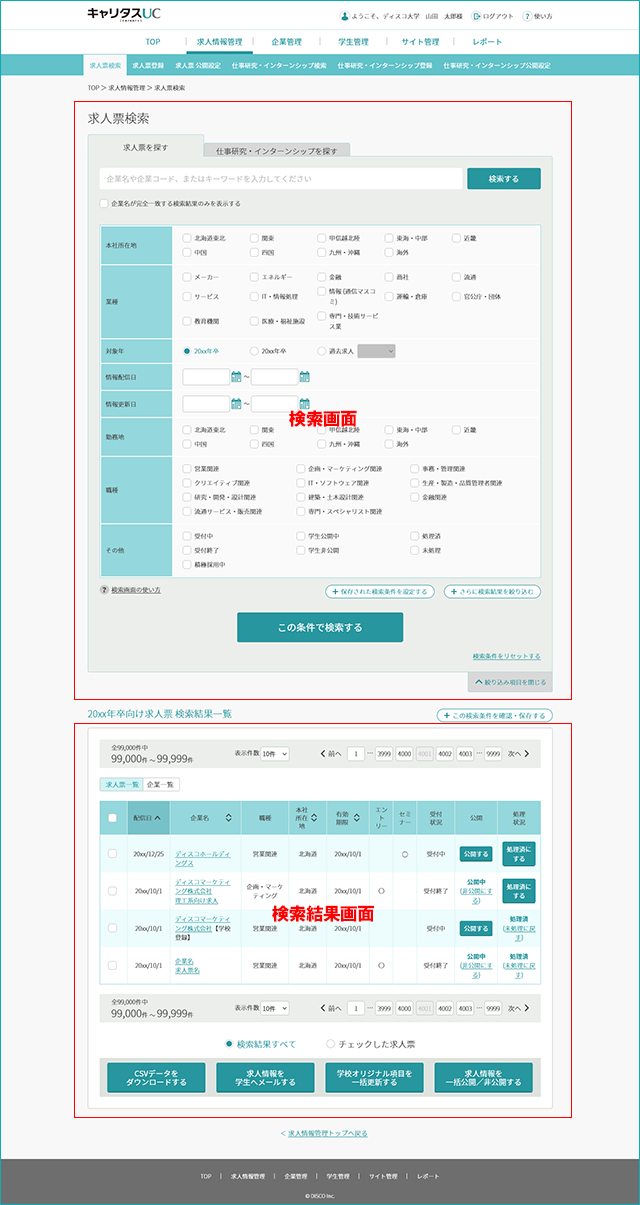
Task: Click 情報配信日 start date field
Action: pyautogui.click(x=207, y=377)
